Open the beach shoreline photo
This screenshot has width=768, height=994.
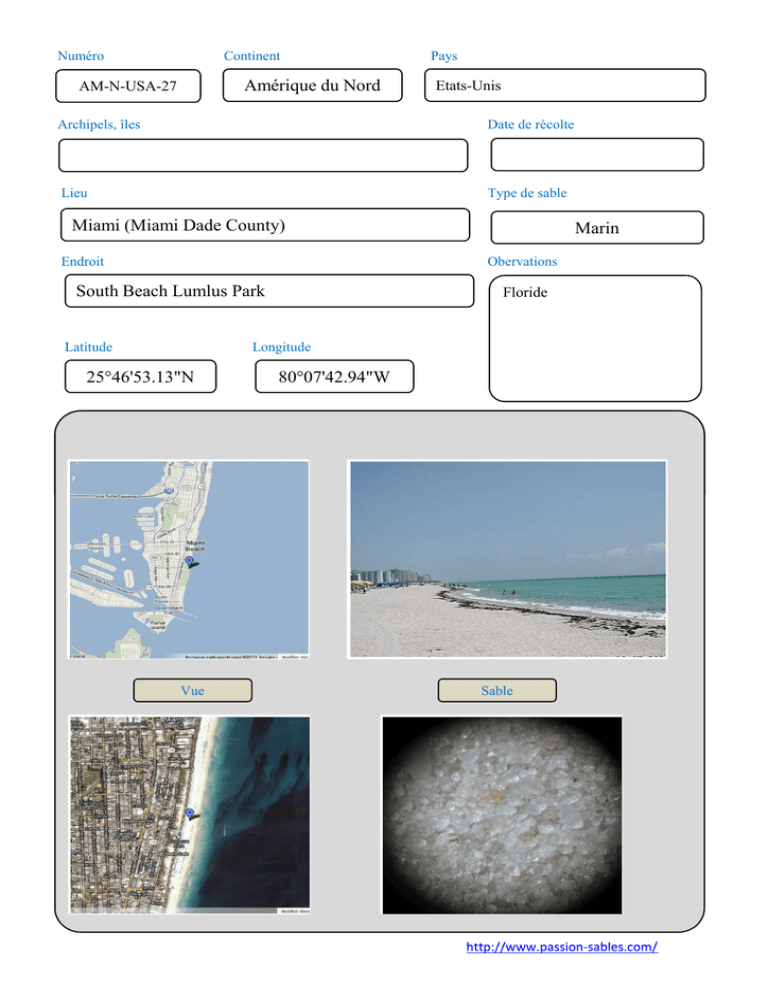tap(506, 558)
